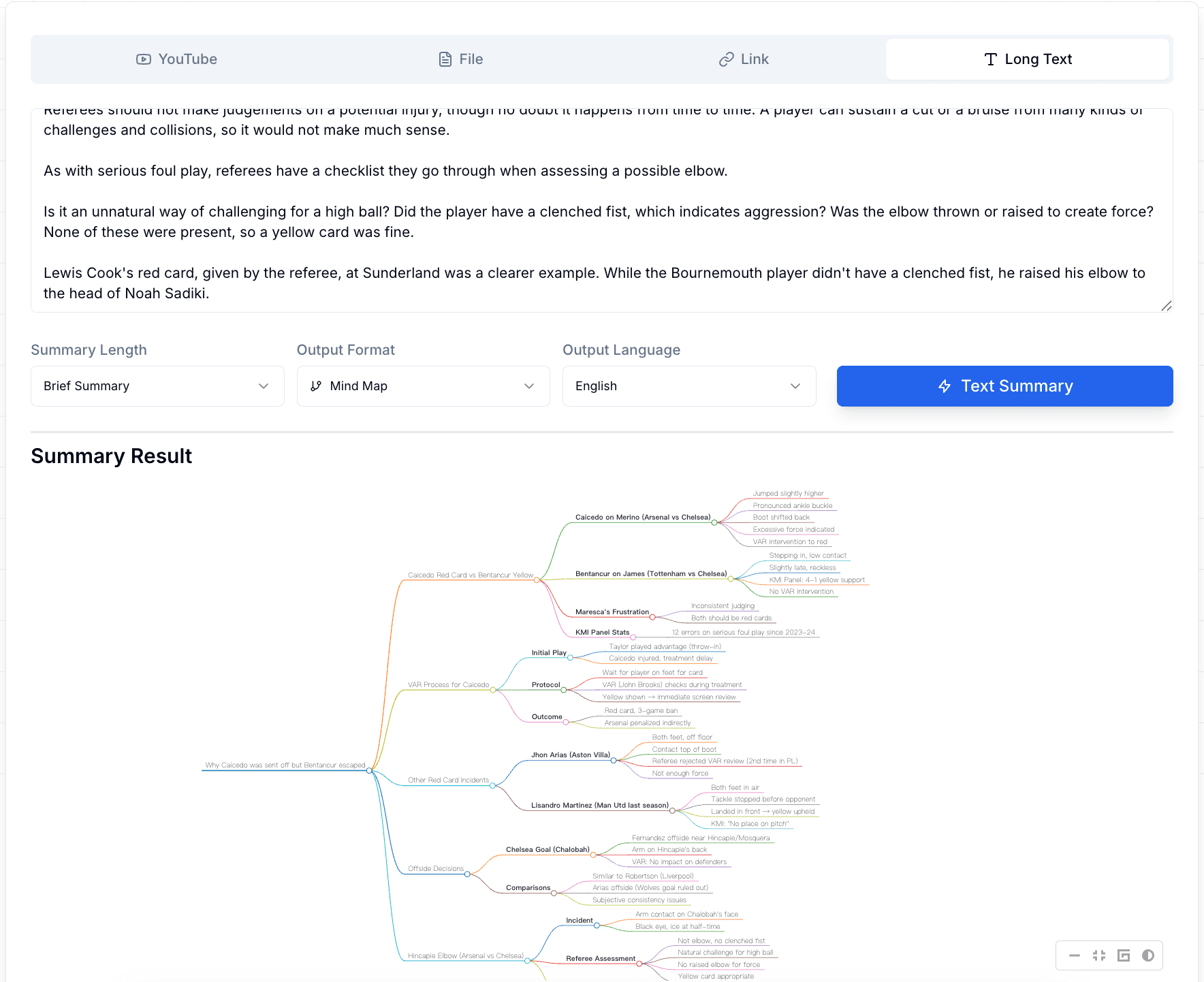Select the zoom out icon on the mind map toolbar

point(1075,955)
